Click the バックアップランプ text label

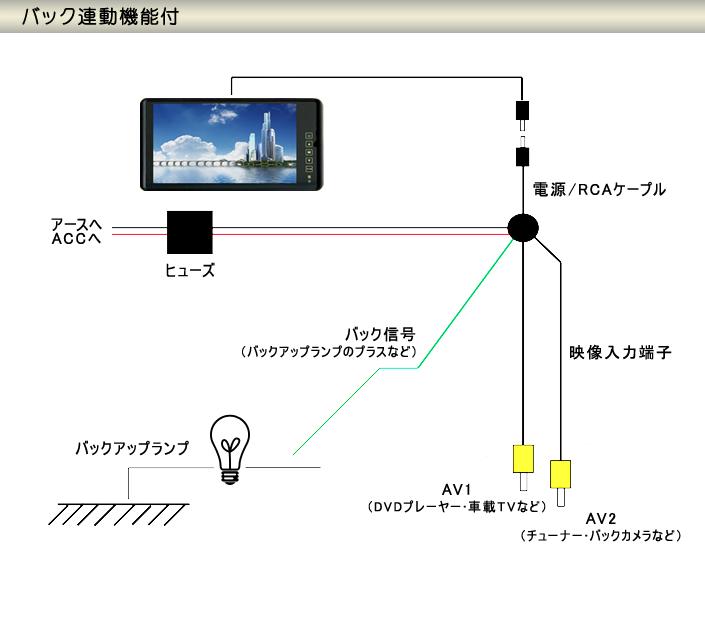pos(132,449)
